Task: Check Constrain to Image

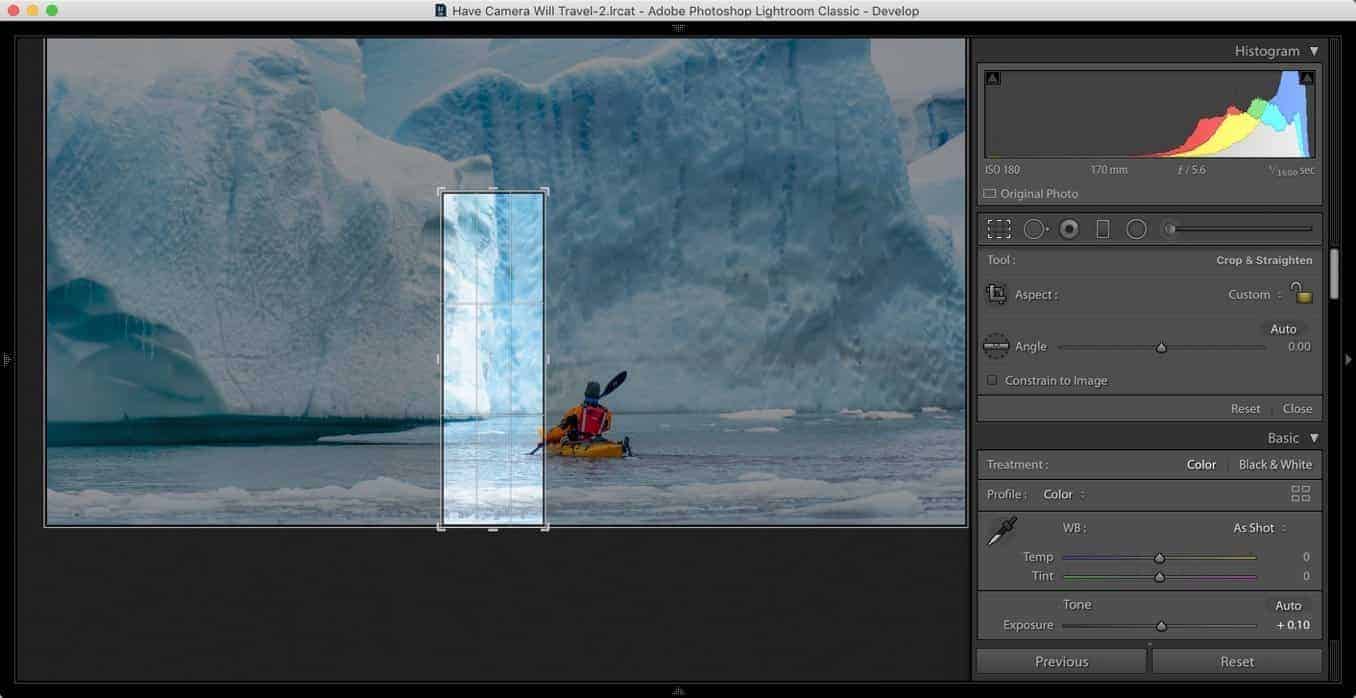Action: point(992,380)
